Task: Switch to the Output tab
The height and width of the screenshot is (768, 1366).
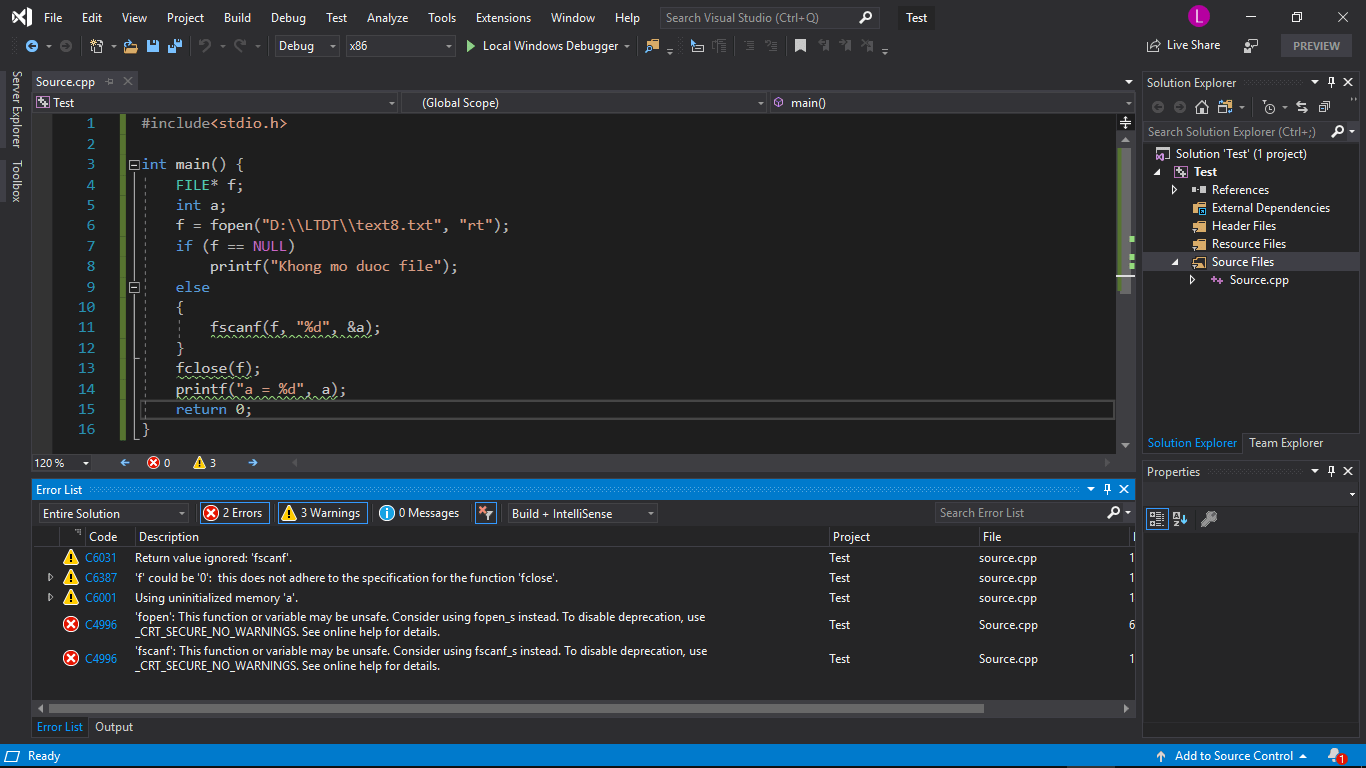Action: [x=114, y=727]
